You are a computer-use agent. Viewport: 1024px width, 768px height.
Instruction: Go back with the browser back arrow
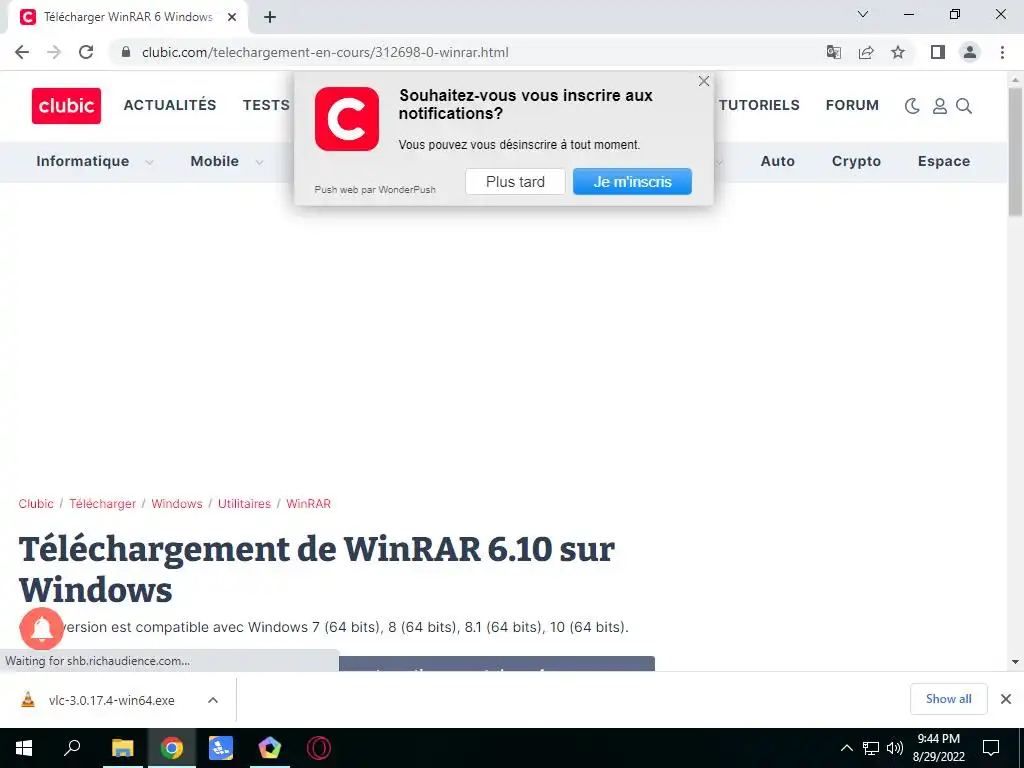(22, 52)
